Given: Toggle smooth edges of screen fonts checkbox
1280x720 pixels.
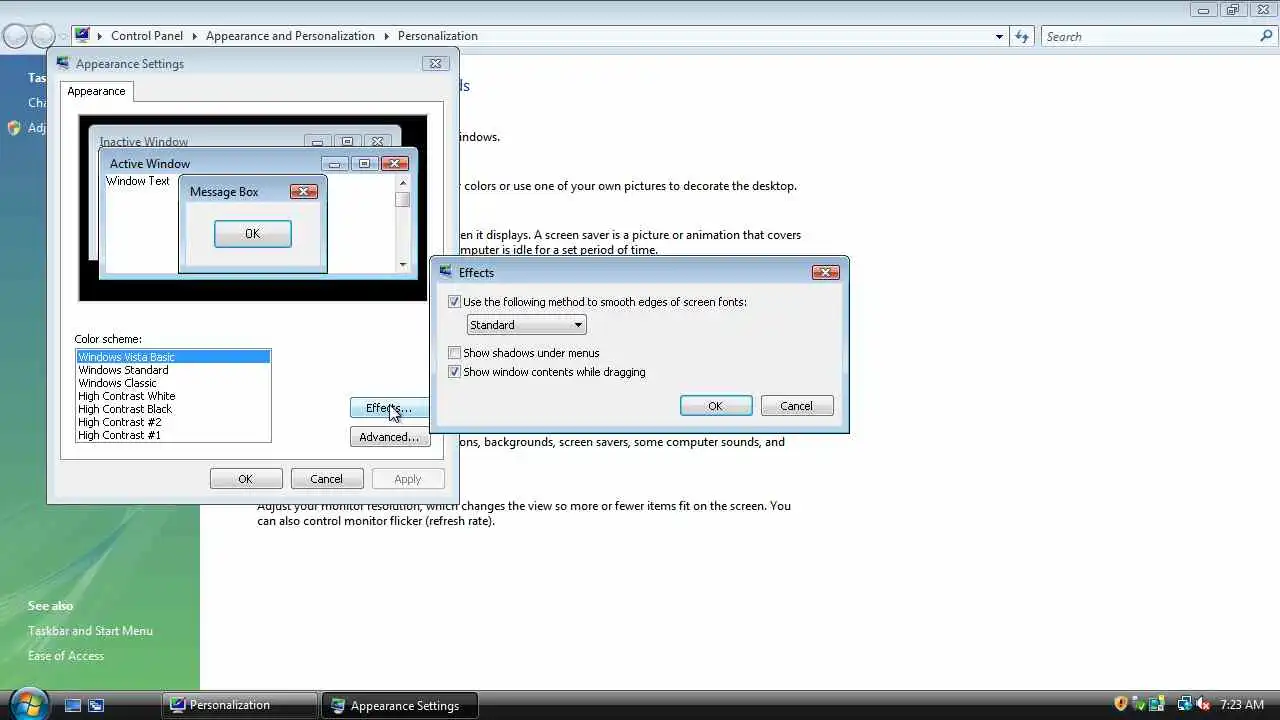Looking at the screenshot, I should click(454, 302).
